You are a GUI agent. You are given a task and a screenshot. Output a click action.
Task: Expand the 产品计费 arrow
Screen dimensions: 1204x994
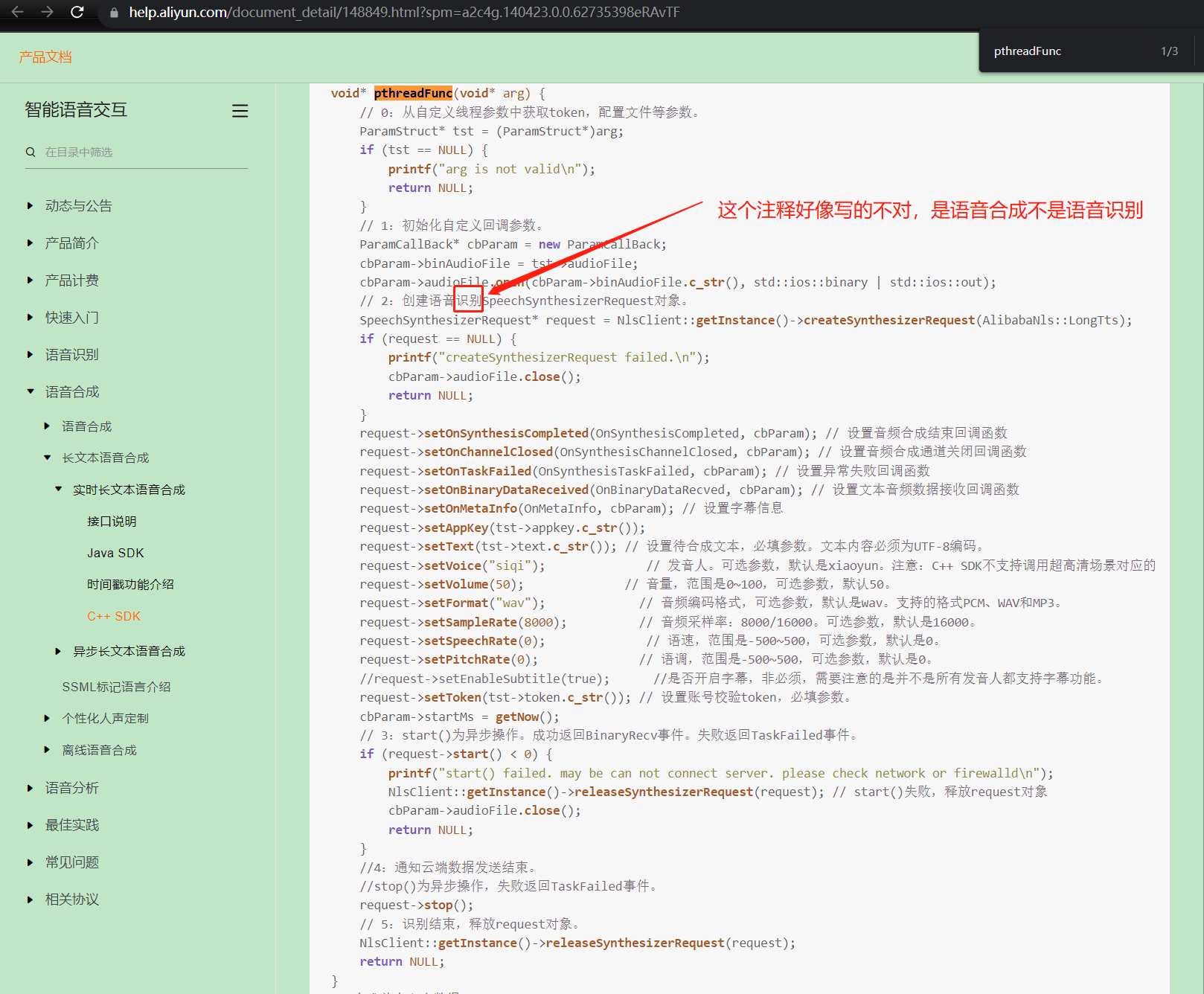click(x=30, y=280)
